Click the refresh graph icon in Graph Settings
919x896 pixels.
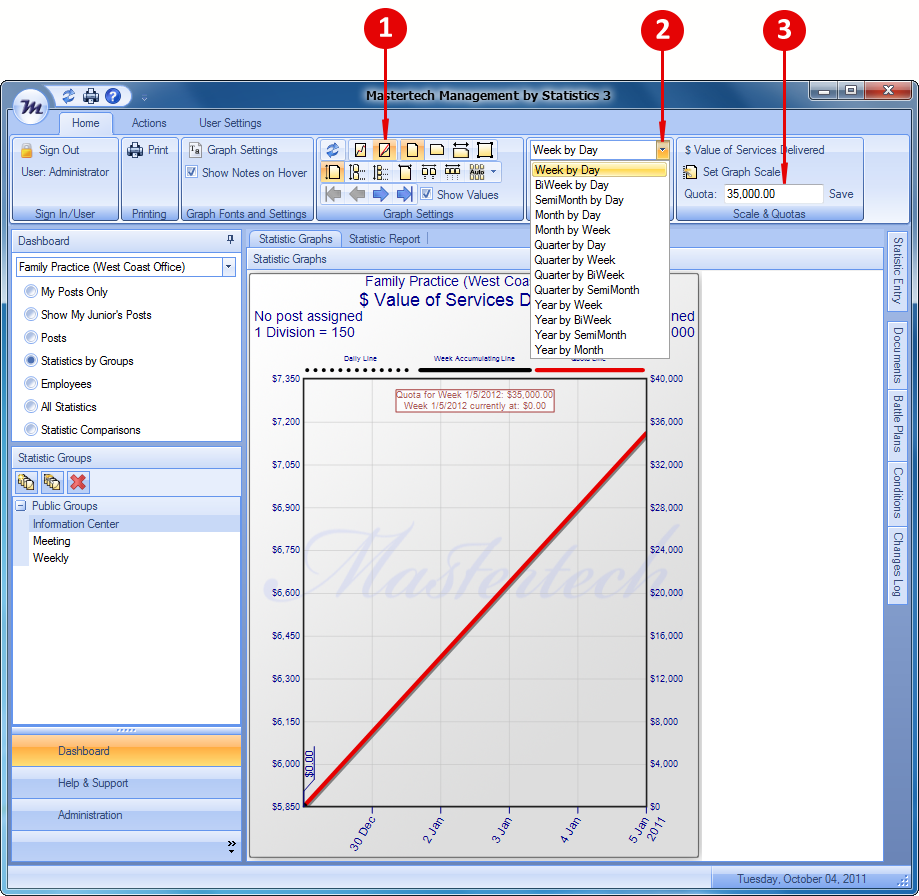[x=333, y=149]
